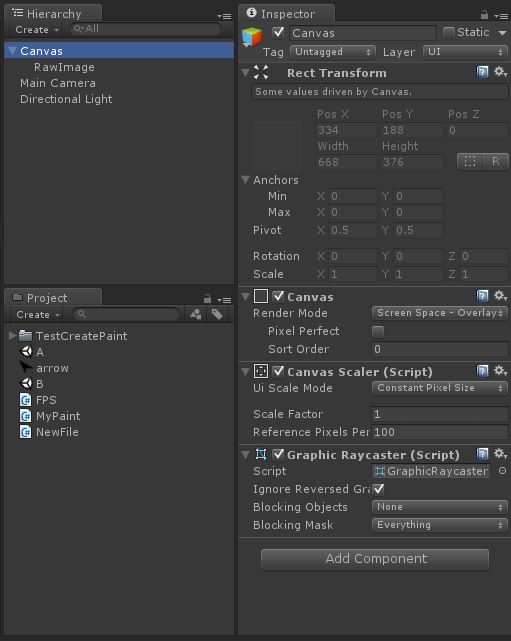This screenshot has width=511, height=641.
Task: Open Canvas component gear settings menu
Action: 500,296
